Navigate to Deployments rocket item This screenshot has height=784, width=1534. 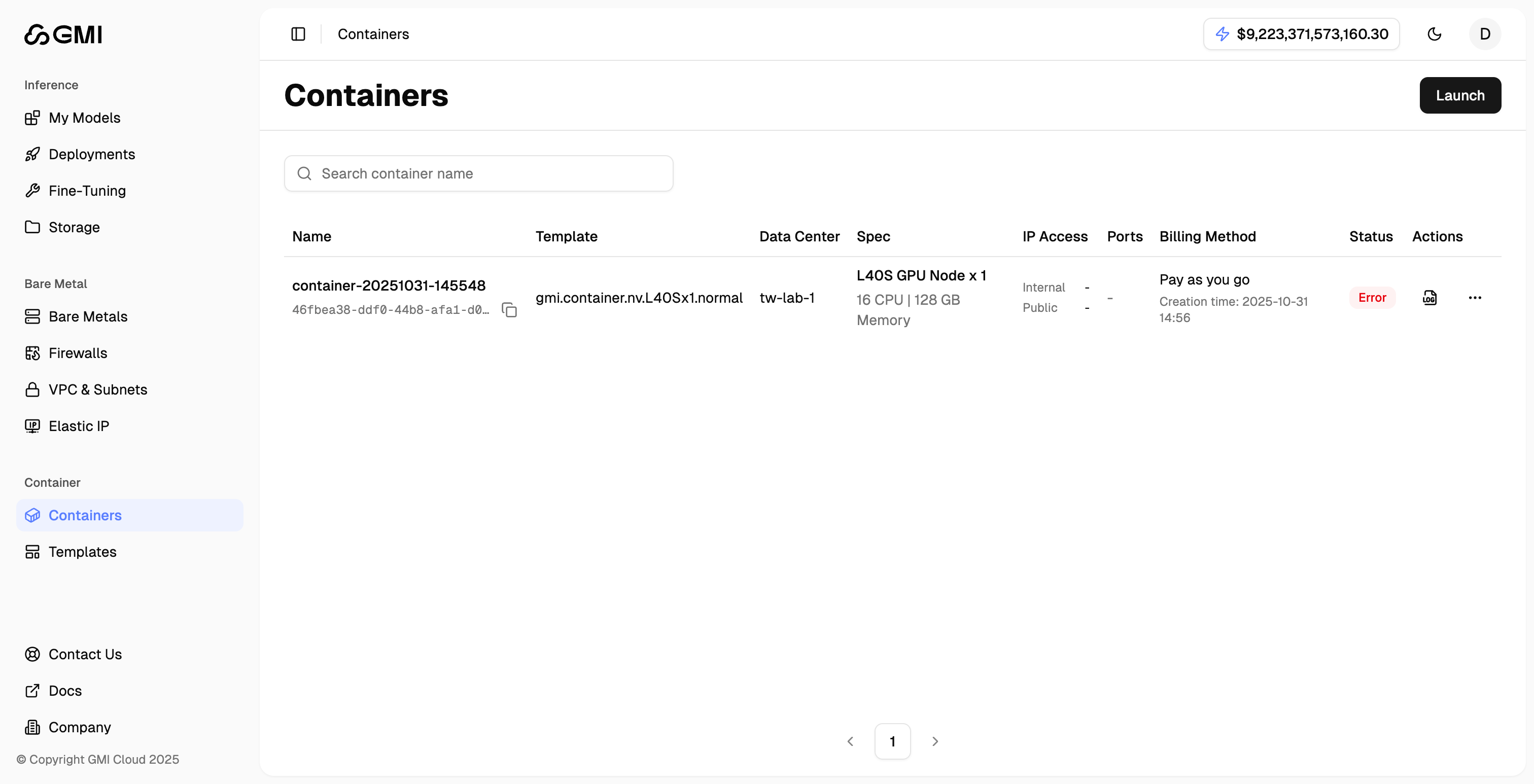click(91, 154)
